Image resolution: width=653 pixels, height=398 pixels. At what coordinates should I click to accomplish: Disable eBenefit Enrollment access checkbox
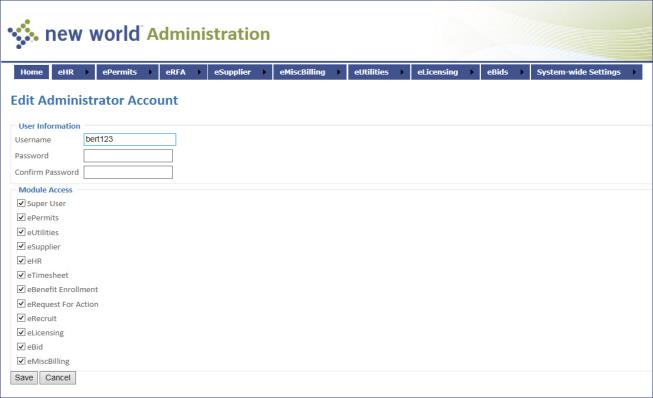(x=21, y=289)
